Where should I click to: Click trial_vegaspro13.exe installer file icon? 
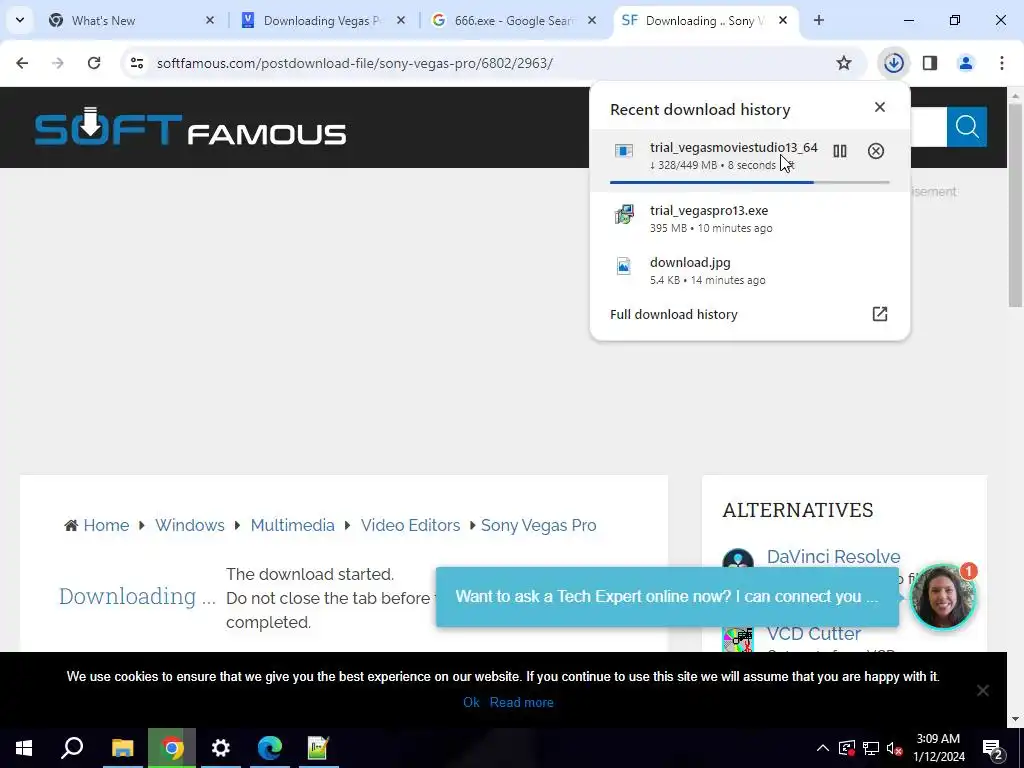pos(624,215)
